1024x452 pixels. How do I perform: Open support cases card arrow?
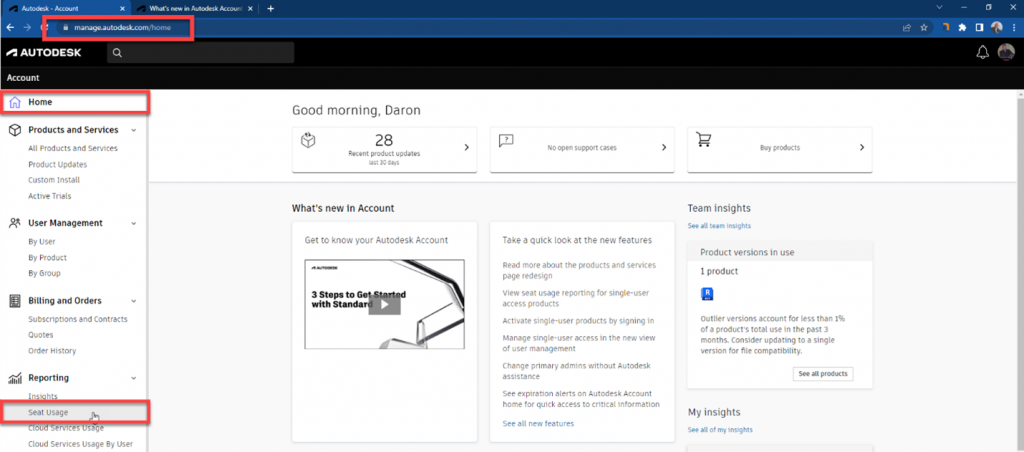664,148
